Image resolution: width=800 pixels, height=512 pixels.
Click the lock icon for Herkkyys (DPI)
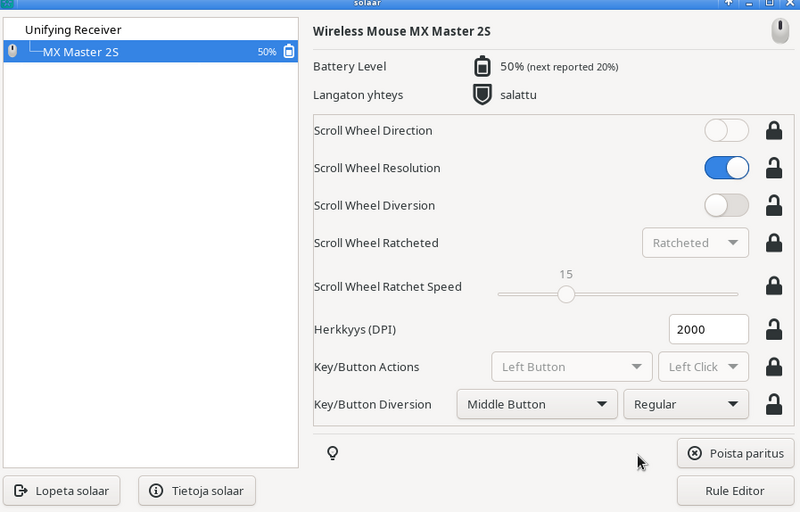774,329
